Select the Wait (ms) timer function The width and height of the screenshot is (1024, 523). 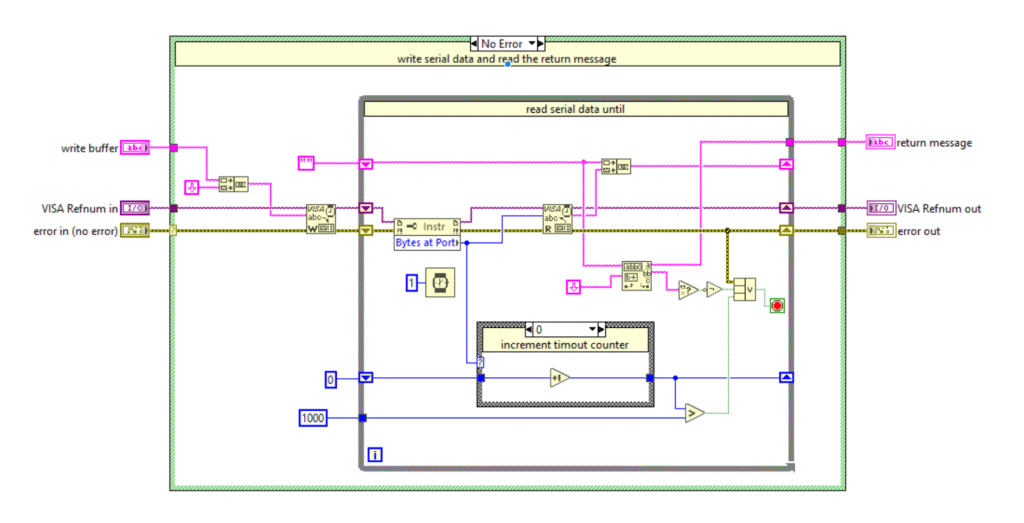440,283
